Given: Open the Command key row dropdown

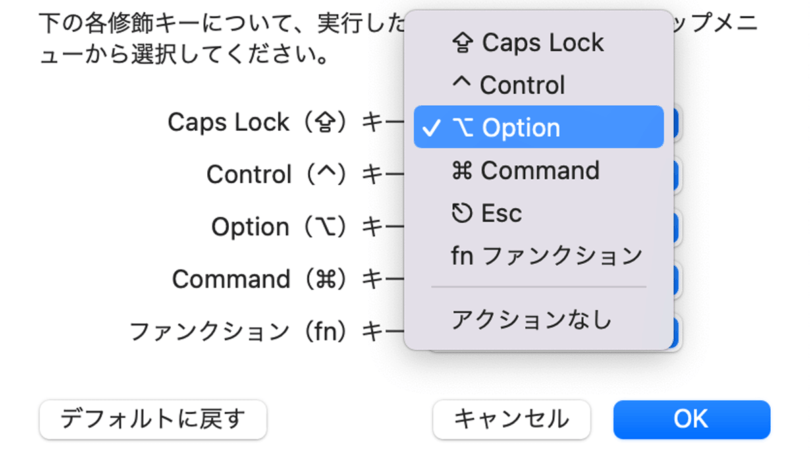Looking at the screenshot, I should 675,279.
